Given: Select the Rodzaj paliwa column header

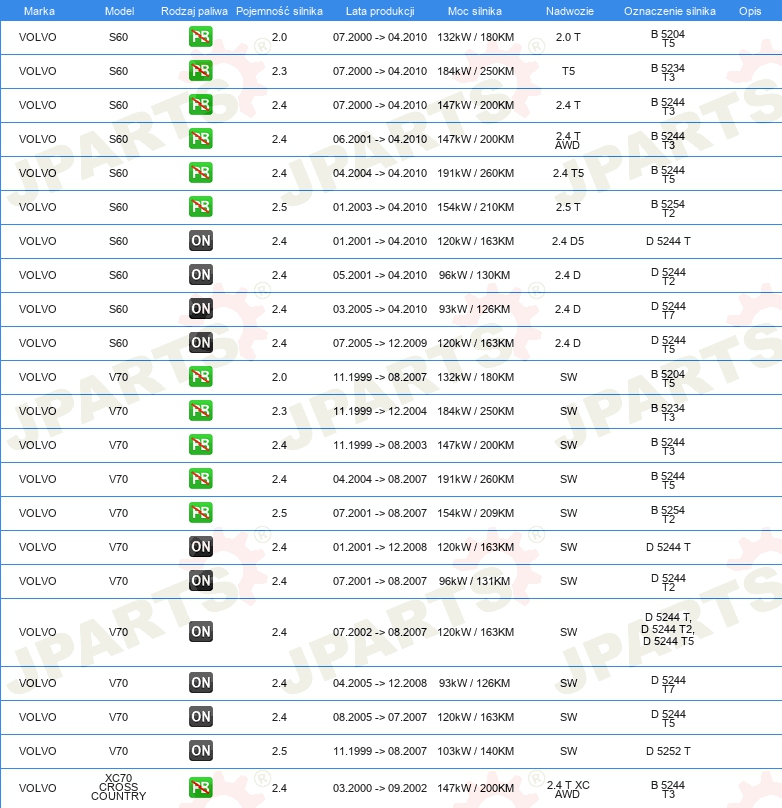Looking at the screenshot, I should tap(194, 11).
